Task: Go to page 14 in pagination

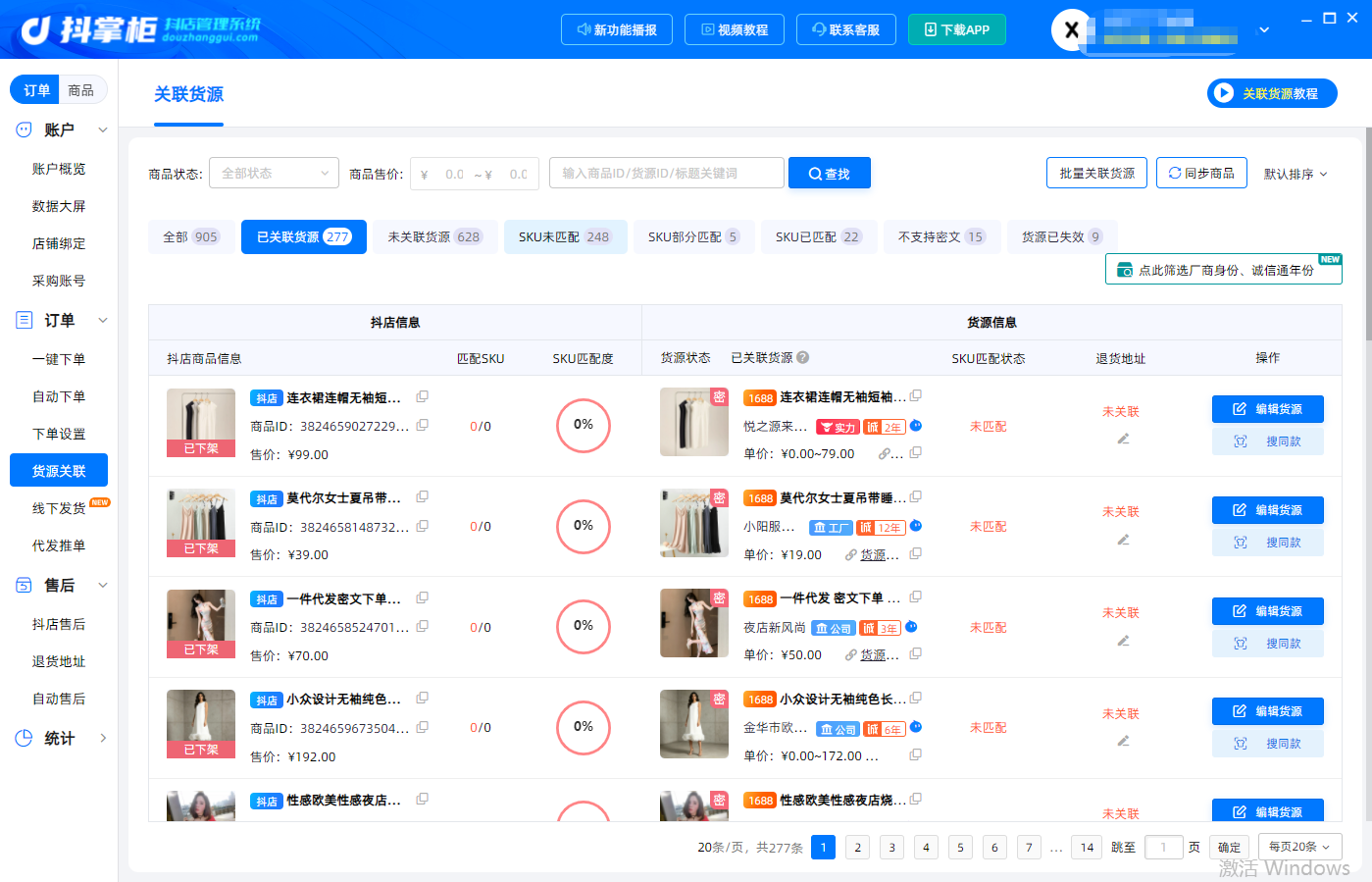Action: (1088, 848)
